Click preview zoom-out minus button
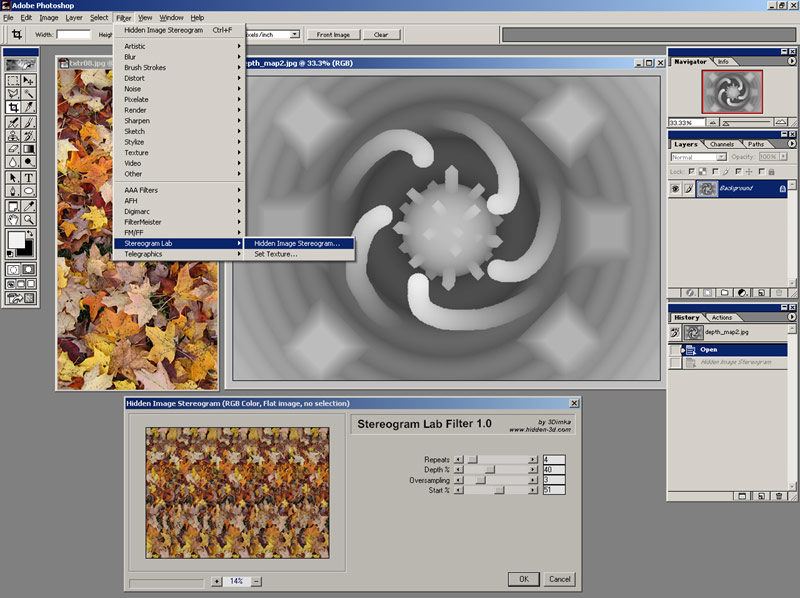Image resolution: width=800 pixels, height=598 pixels. [x=256, y=581]
